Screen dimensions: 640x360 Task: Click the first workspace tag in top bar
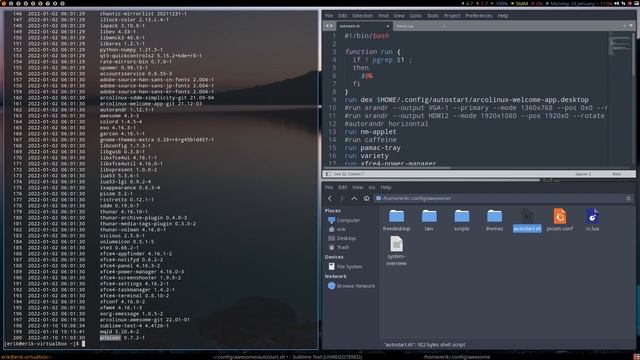[x=4, y=3]
